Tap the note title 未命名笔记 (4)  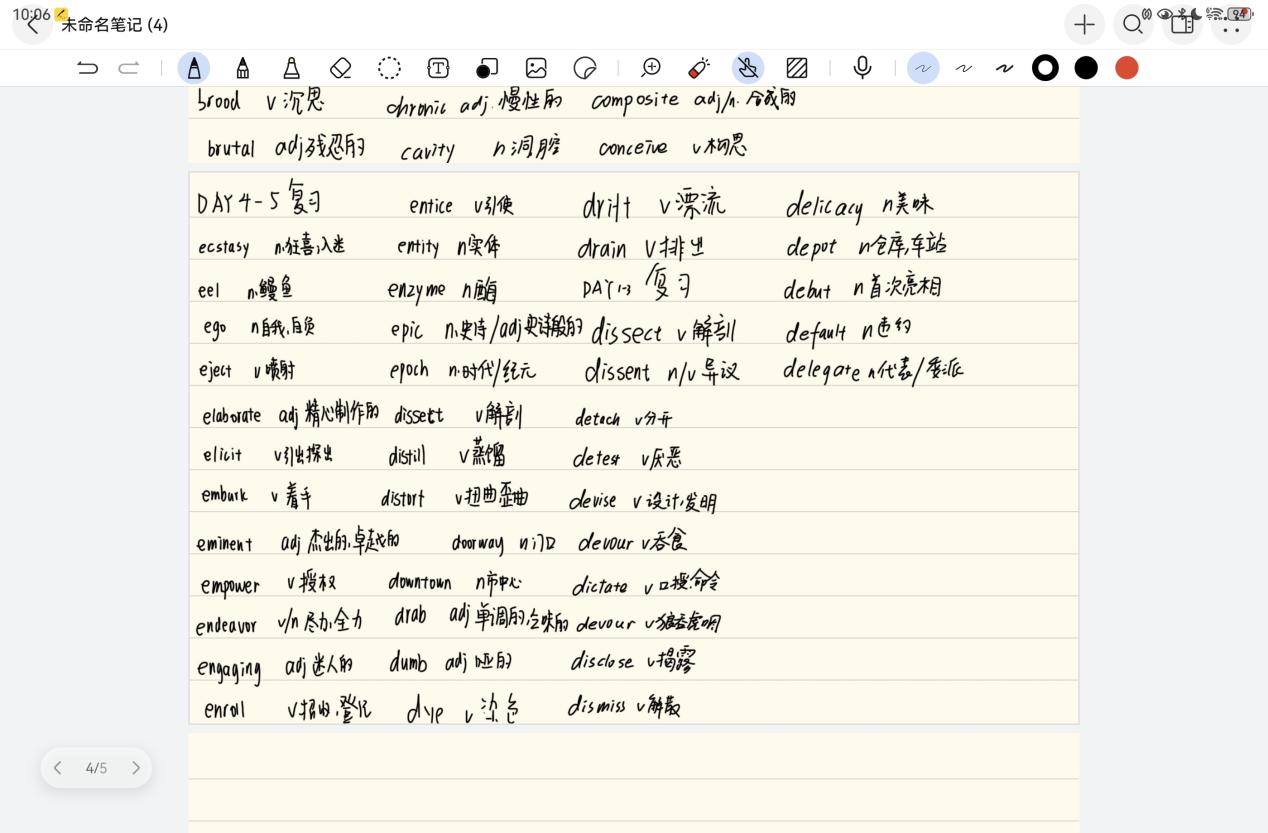coord(114,25)
